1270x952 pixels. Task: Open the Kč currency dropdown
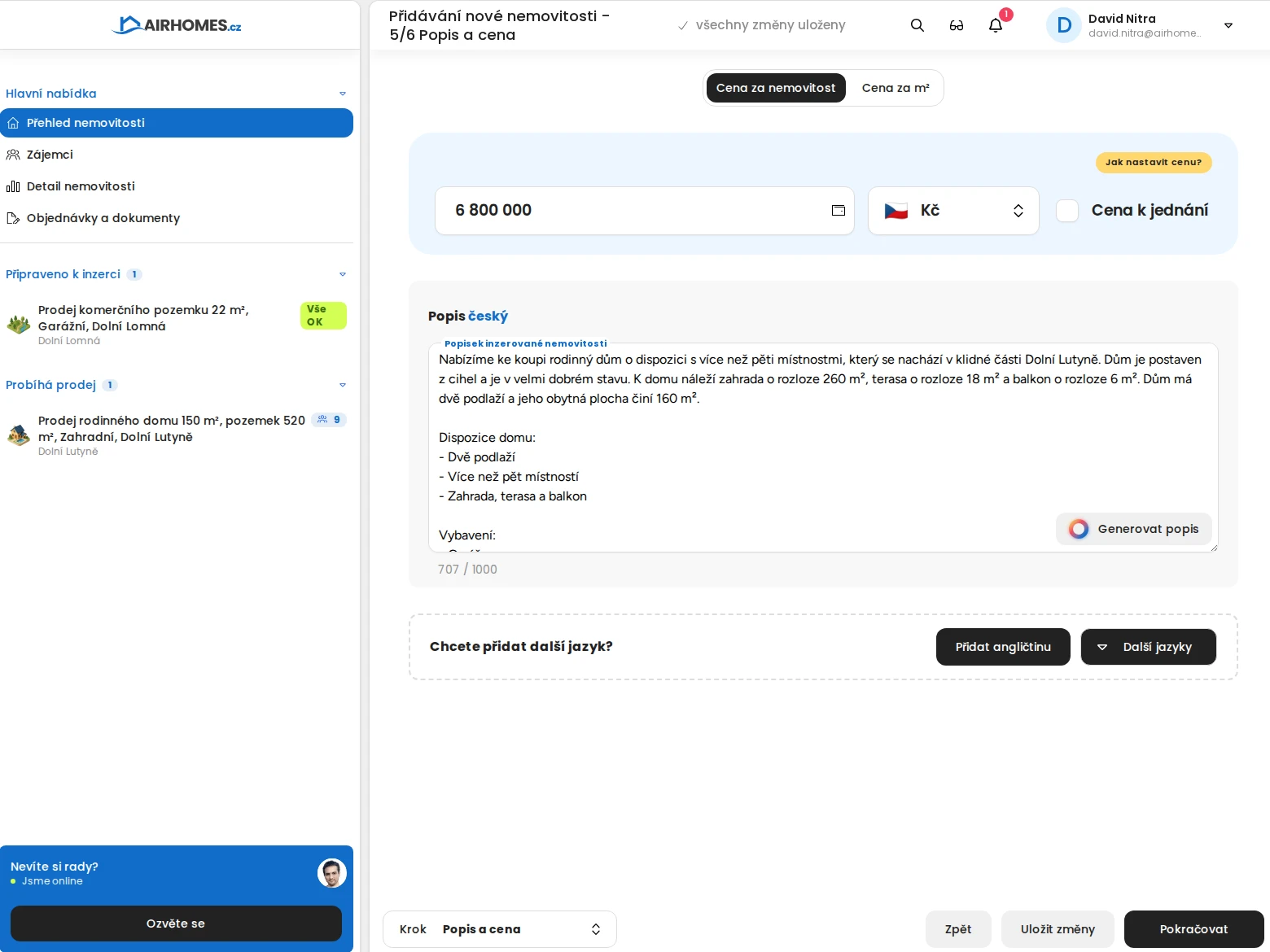tap(1018, 211)
